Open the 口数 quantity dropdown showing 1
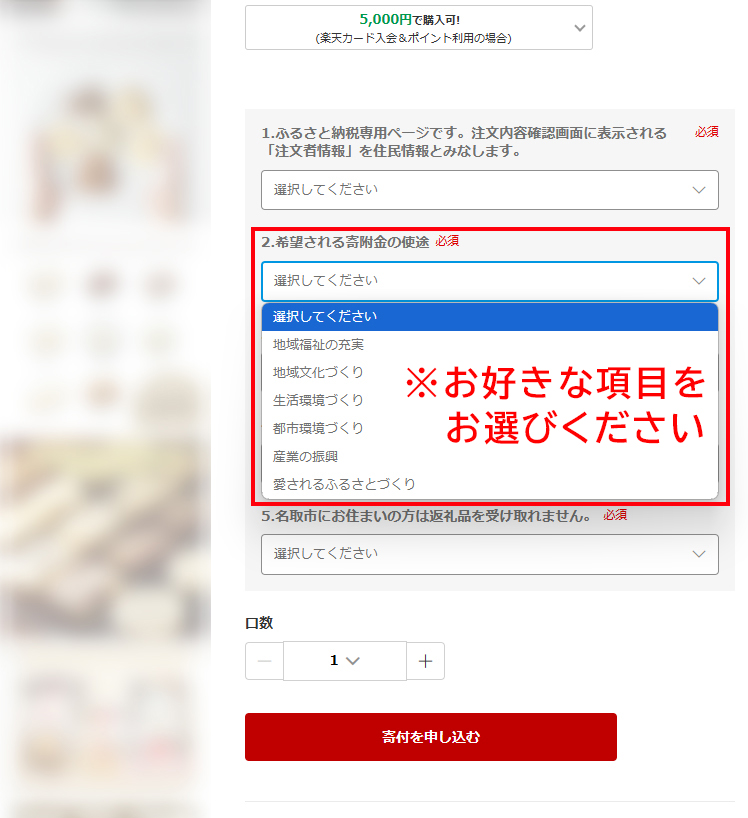The image size is (748, 818). tap(345, 661)
